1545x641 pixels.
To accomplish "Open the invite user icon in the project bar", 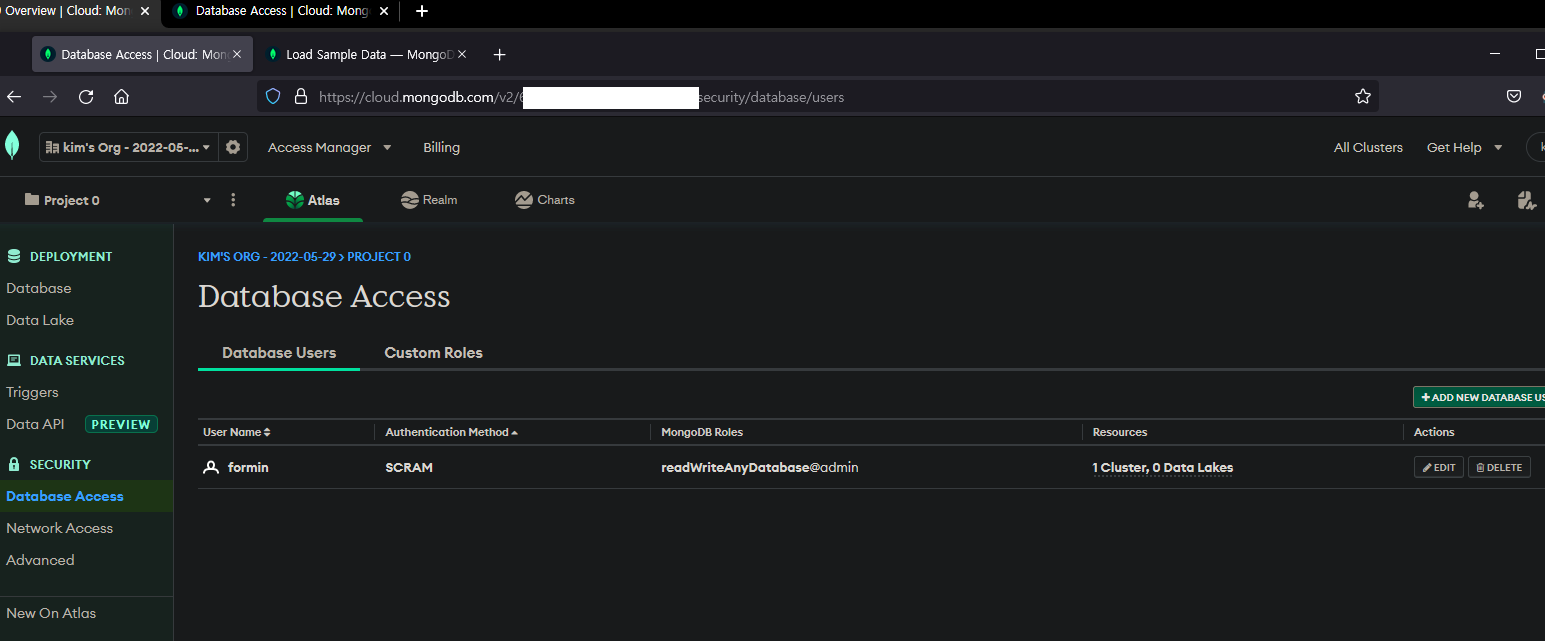I will (x=1475, y=200).
